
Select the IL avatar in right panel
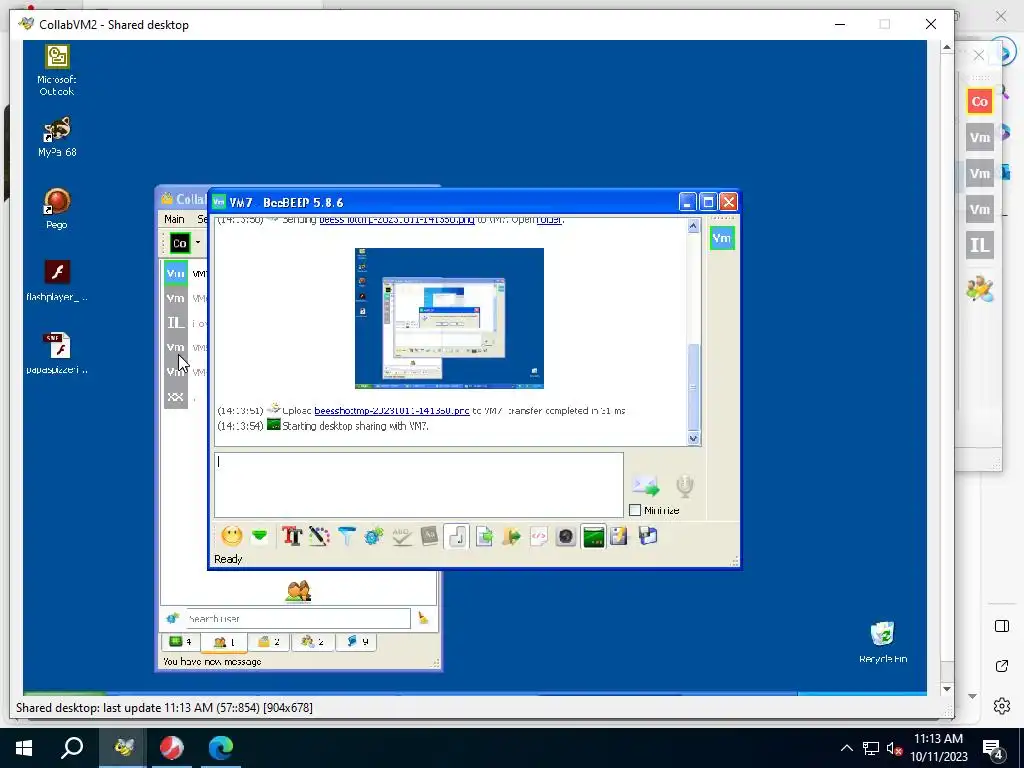pos(979,245)
